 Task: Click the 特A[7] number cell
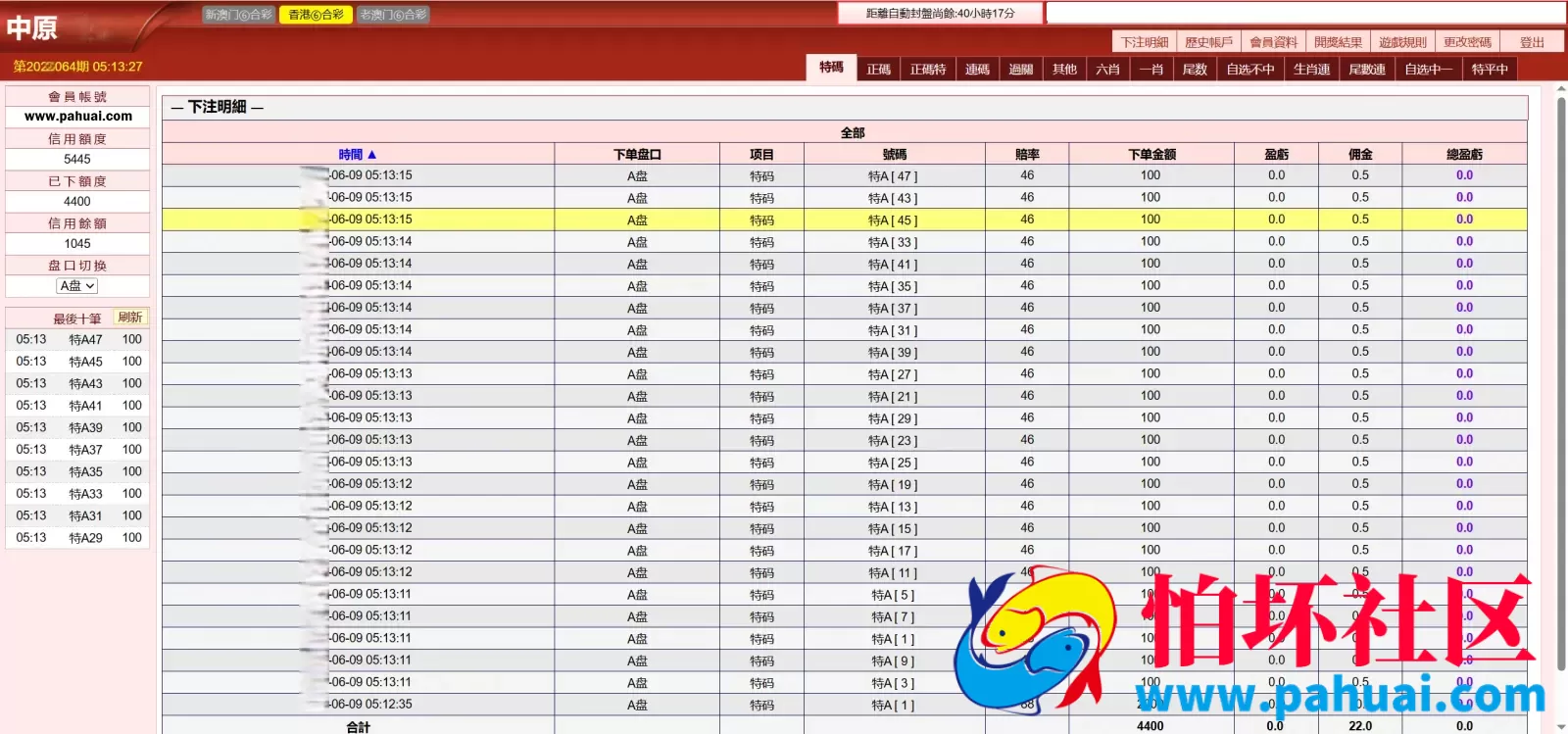893,616
